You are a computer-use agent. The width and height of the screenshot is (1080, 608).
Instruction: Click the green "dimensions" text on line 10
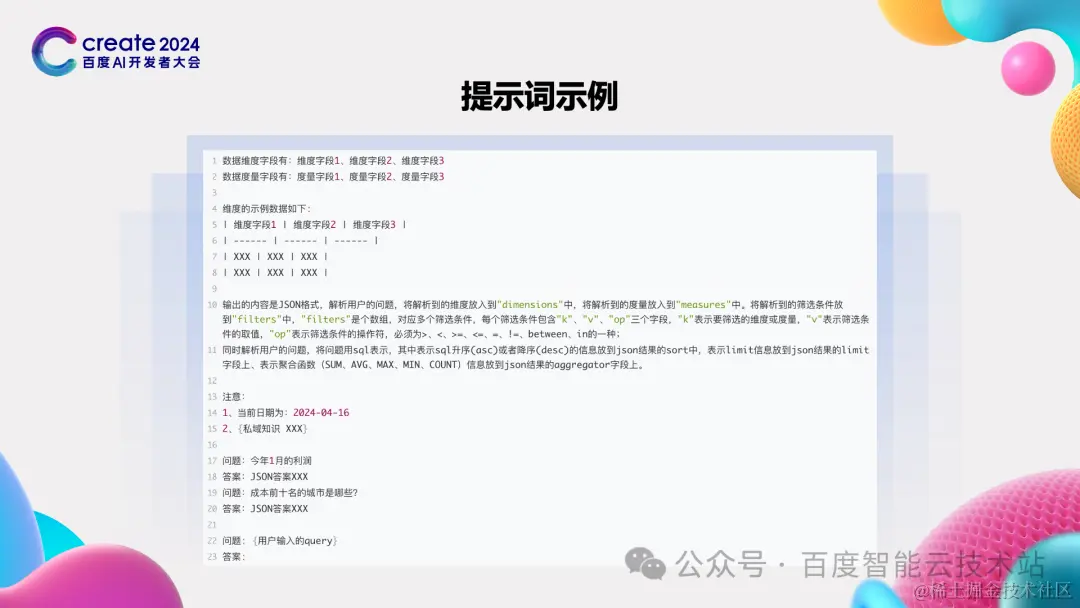coord(531,303)
